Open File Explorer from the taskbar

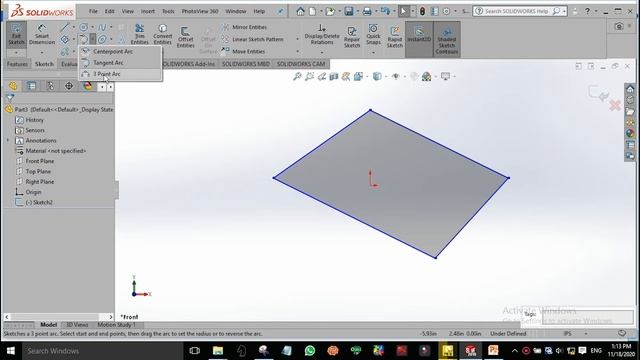218,351
